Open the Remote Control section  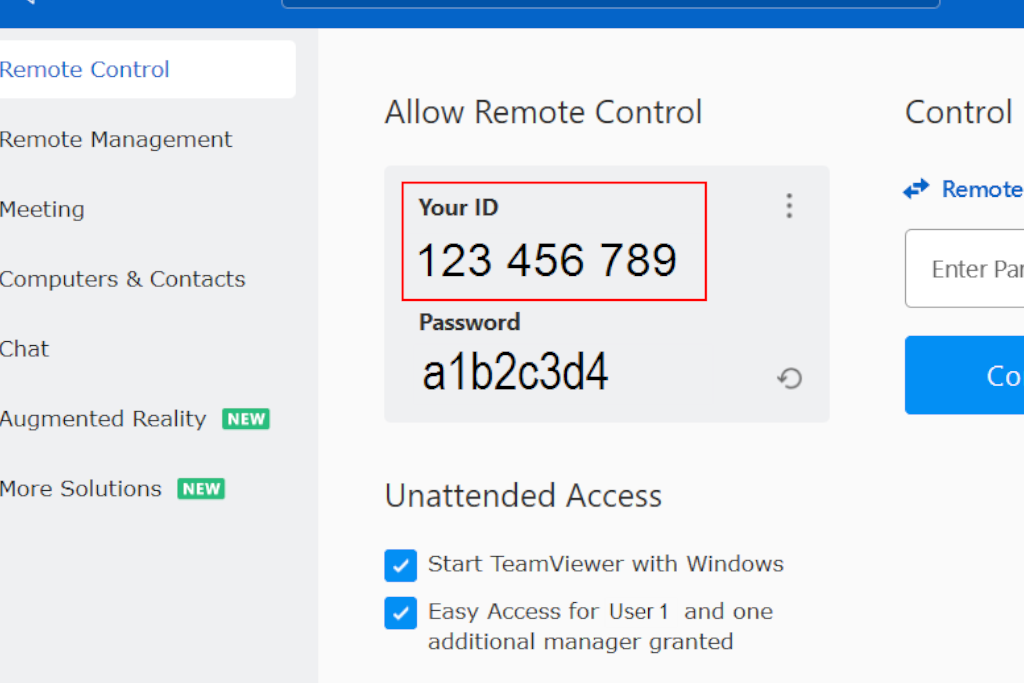(x=146, y=69)
